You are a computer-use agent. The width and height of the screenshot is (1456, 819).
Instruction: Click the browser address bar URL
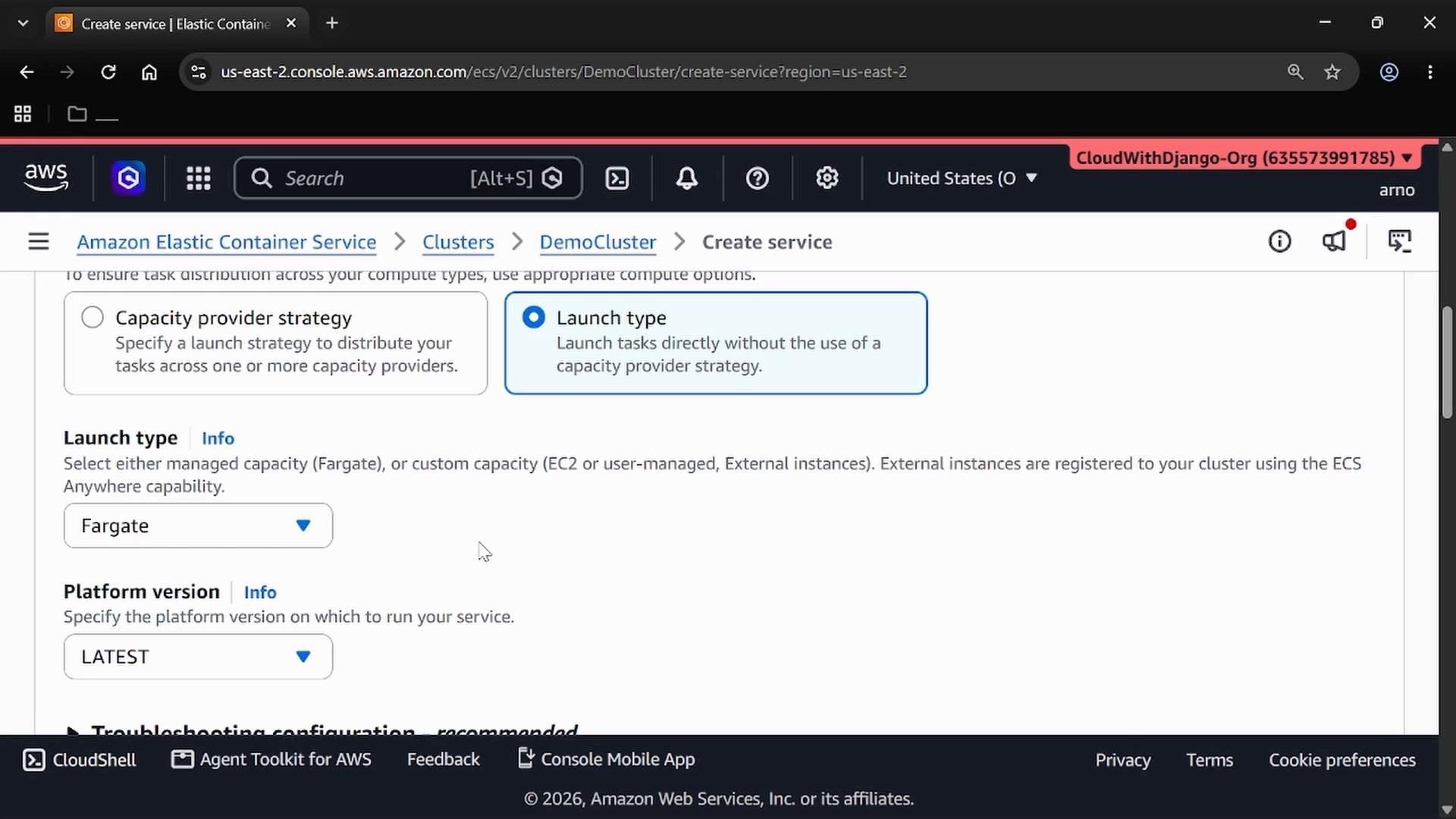pyautogui.click(x=563, y=72)
